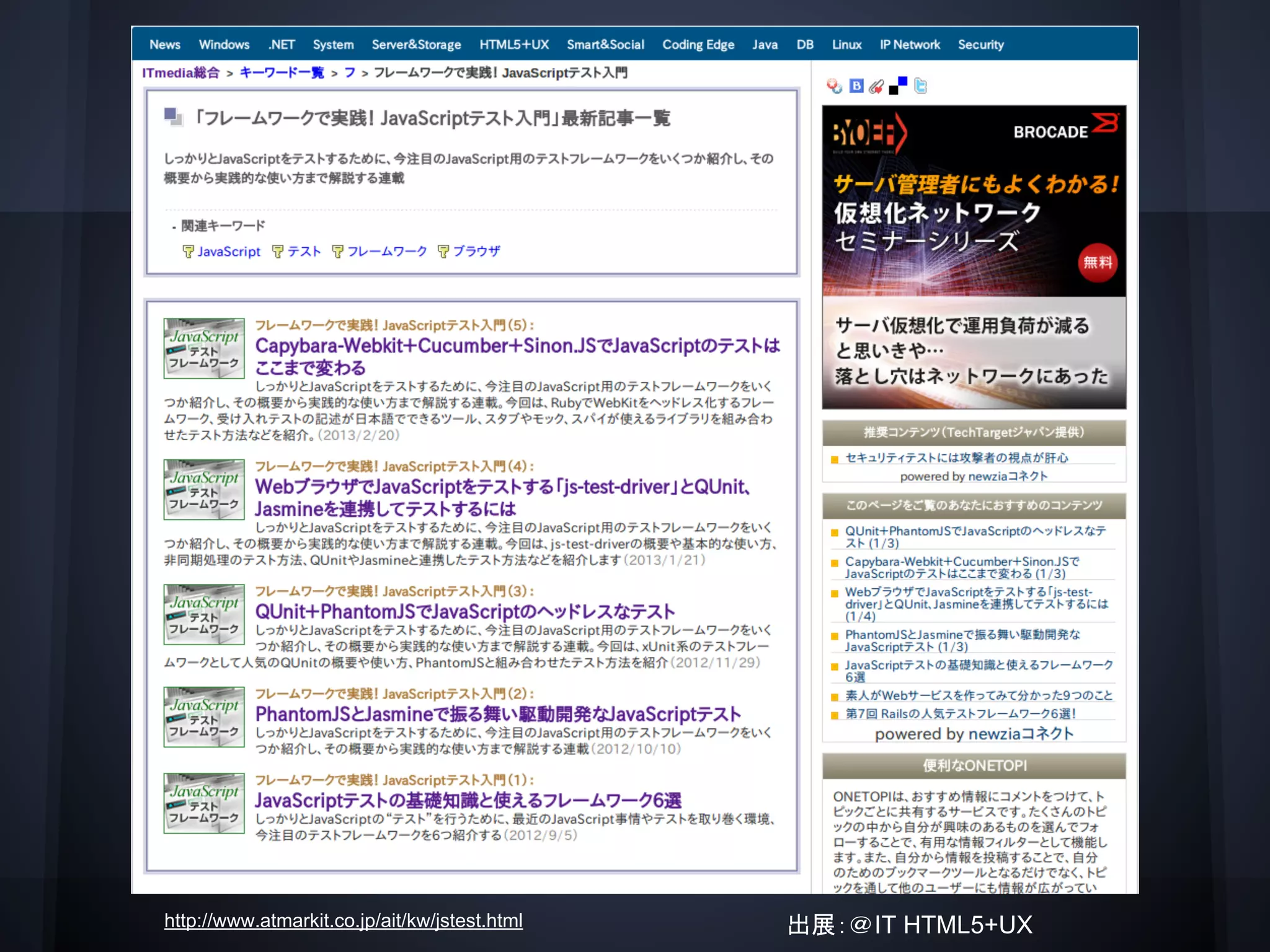Click thumbnail of article part (2)
1270x952 pixels.
pyautogui.click(x=204, y=716)
